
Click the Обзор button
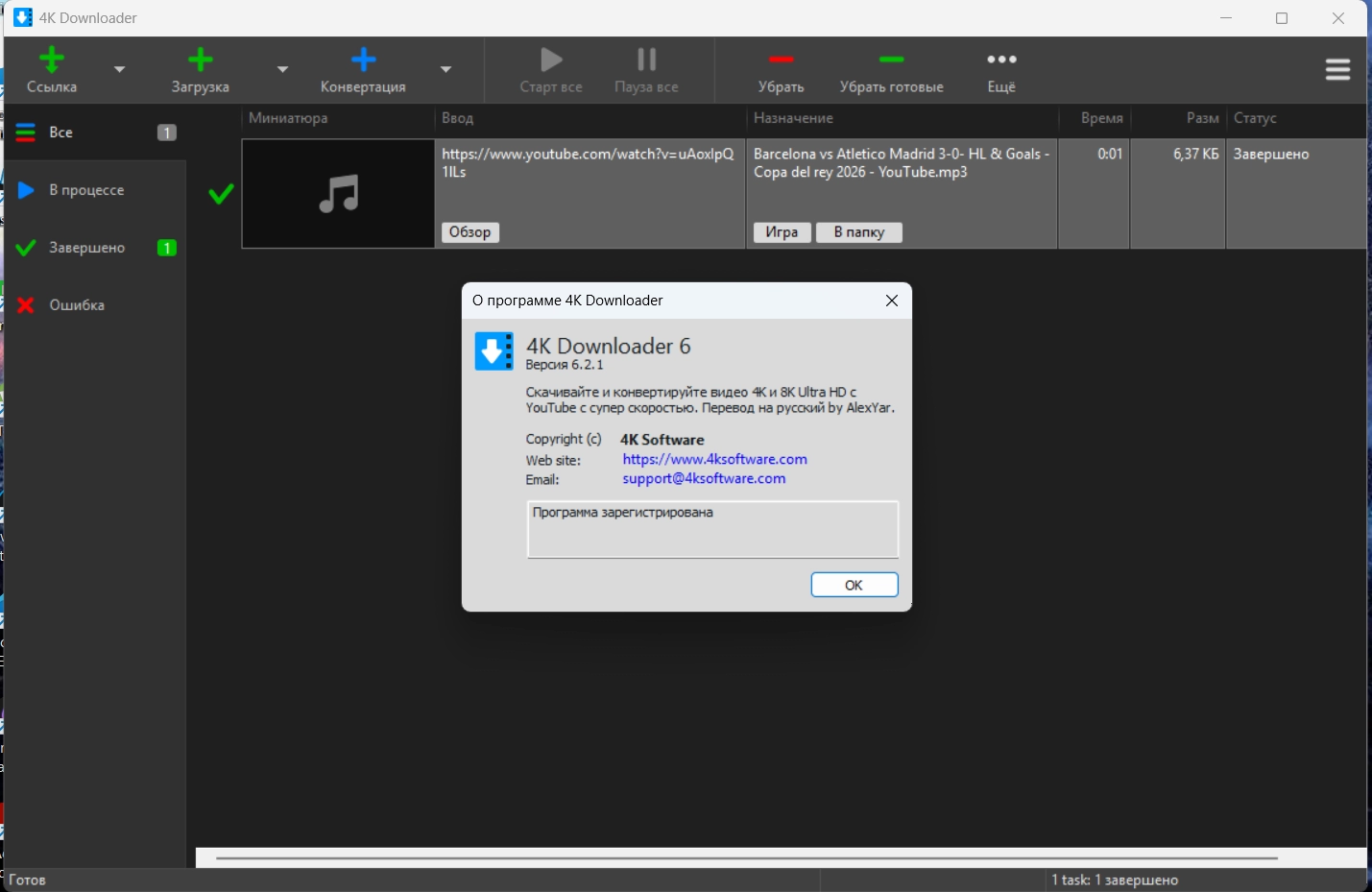[x=470, y=232]
